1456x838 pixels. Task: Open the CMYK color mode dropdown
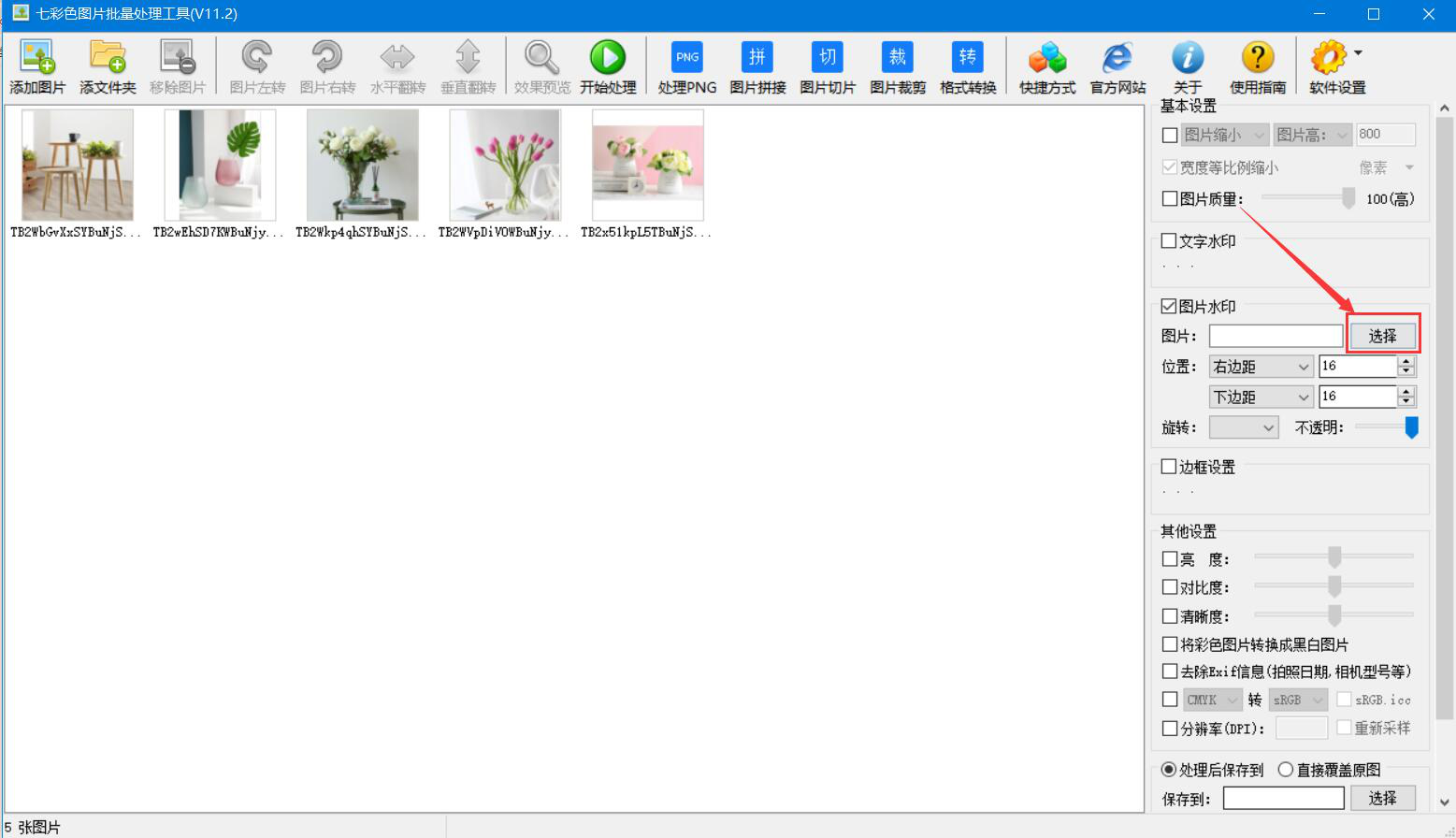pyautogui.click(x=1212, y=700)
